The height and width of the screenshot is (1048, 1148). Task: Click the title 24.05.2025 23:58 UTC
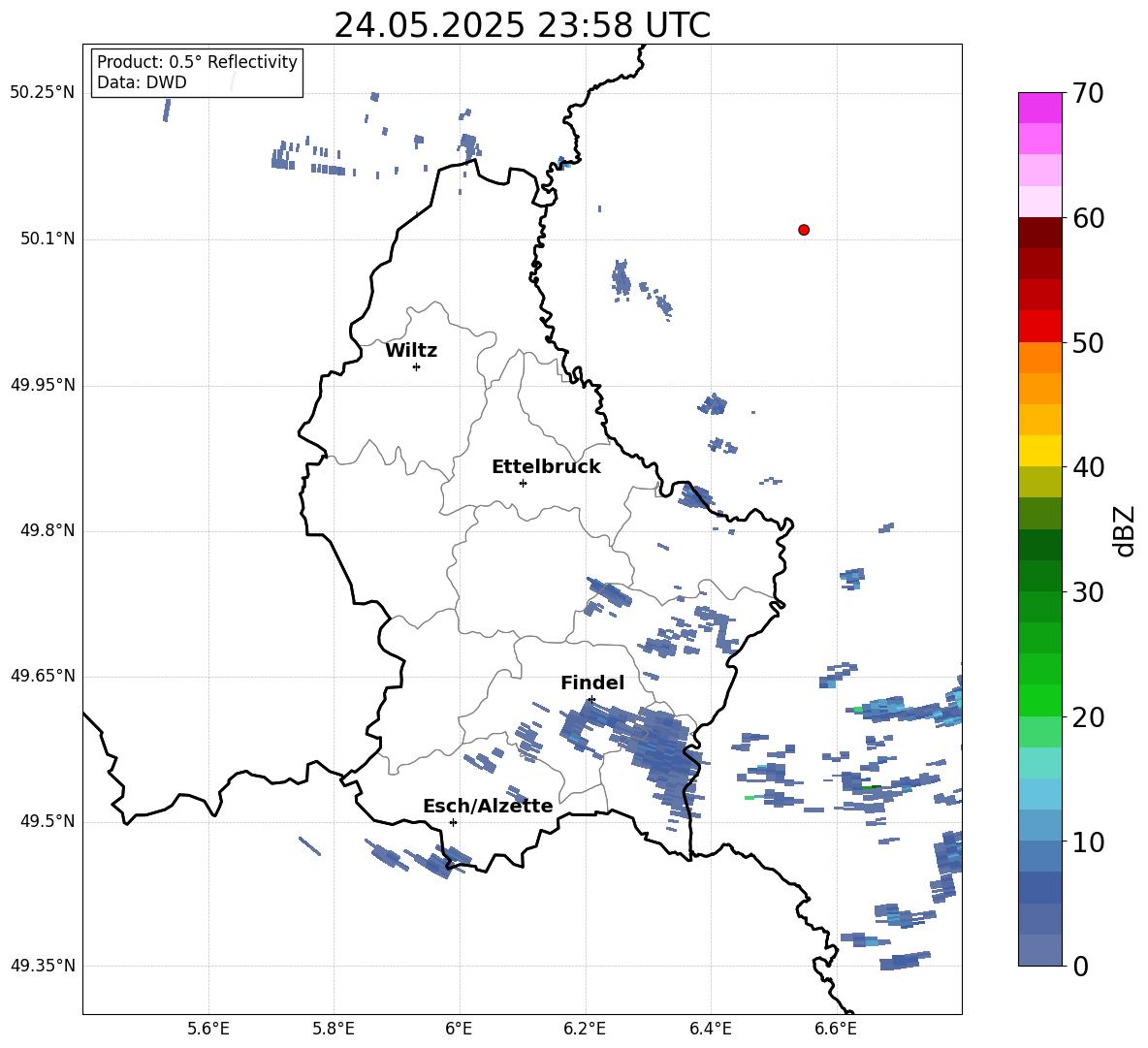(x=522, y=25)
